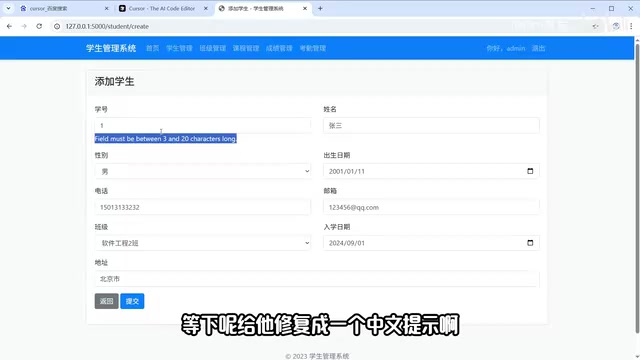The width and height of the screenshot is (640, 360).
Task: Open the tab search dropdown arrow
Action: [x=8, y=8]
